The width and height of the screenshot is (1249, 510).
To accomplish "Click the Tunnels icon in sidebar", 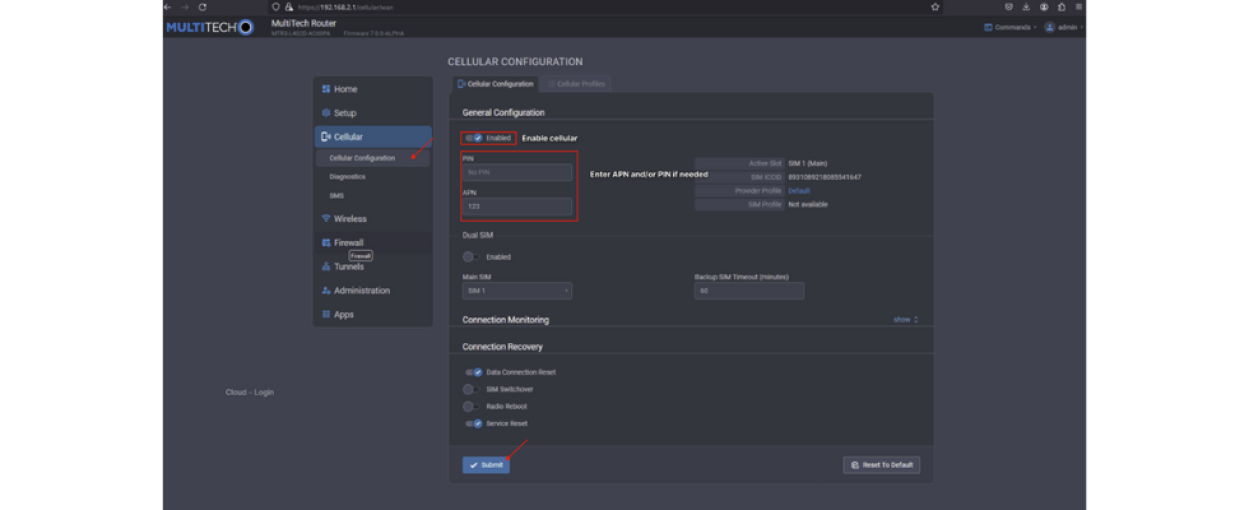I will click(x=326, y=266).
